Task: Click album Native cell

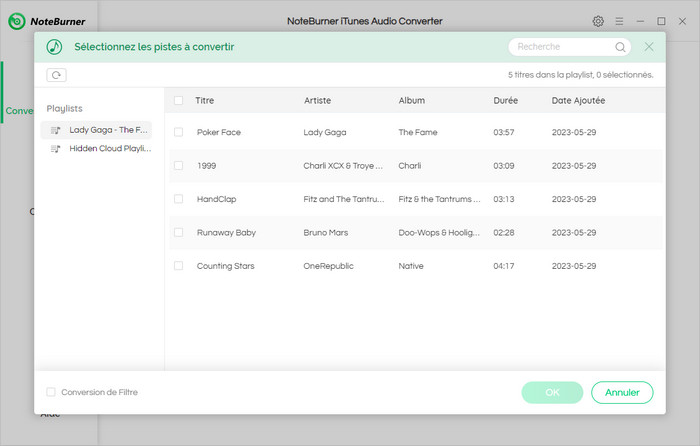Action: (411, 266)
